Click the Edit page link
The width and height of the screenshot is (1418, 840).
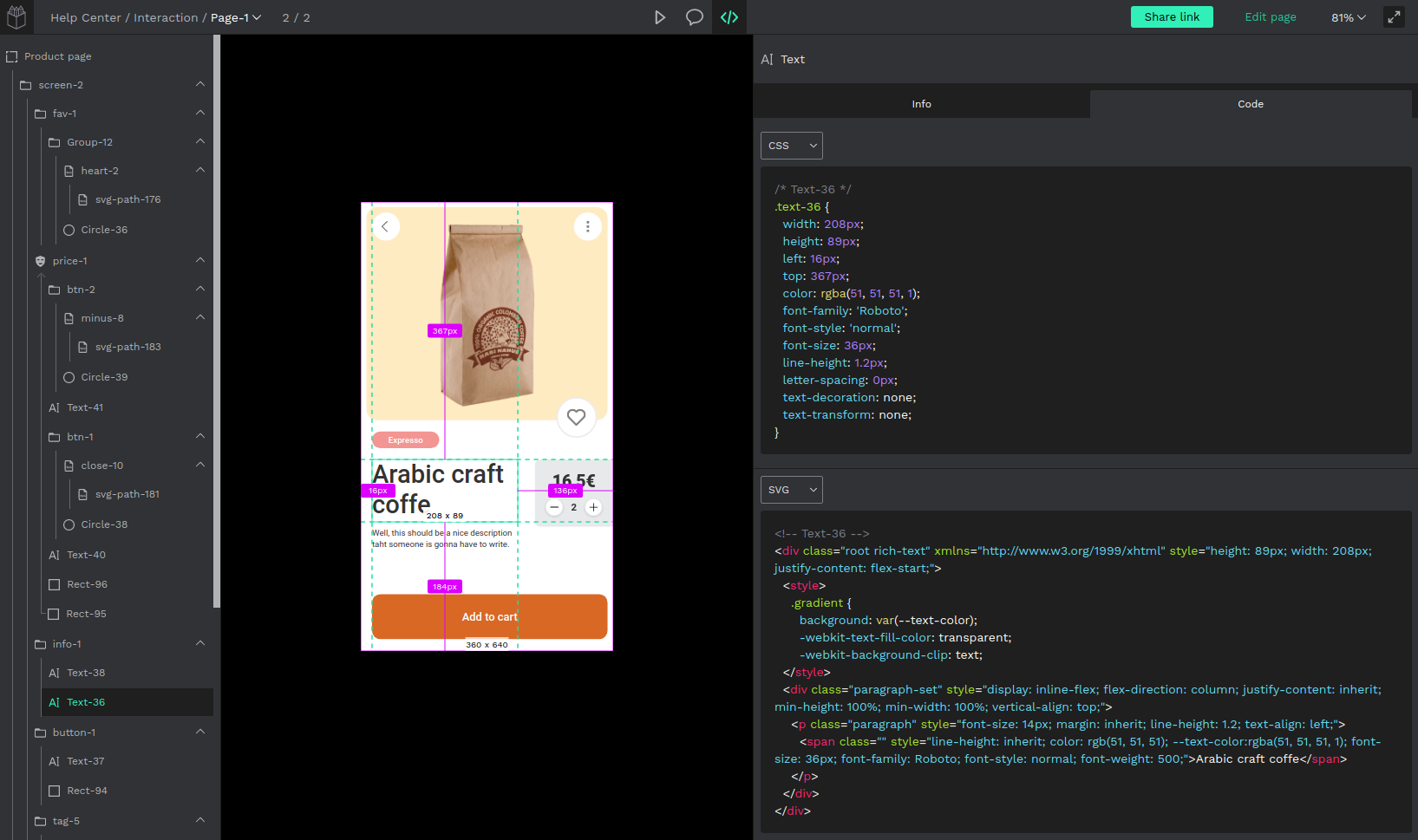(1270, 17)
